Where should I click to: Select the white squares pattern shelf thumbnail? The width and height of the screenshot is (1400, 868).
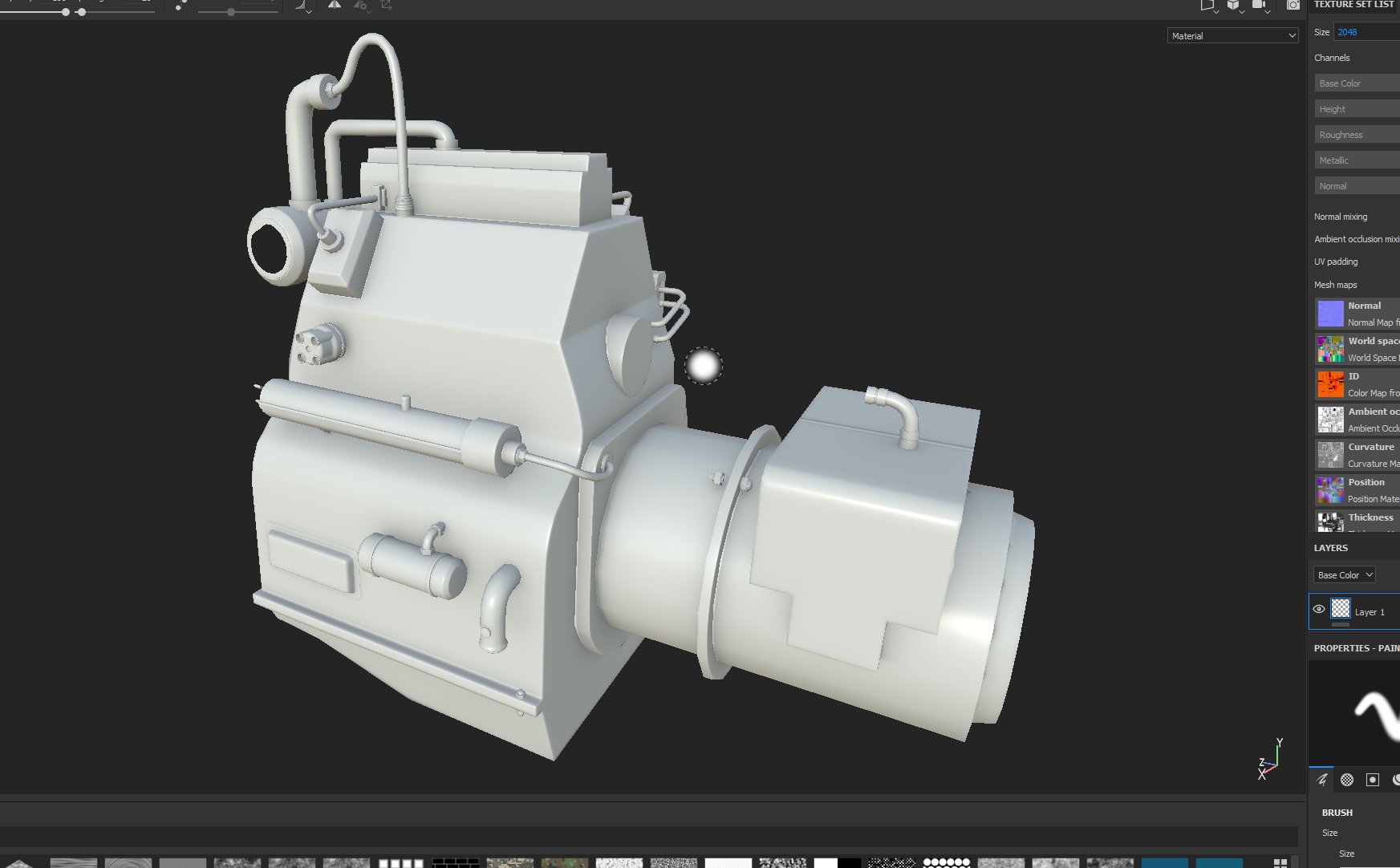[x=401, y=863]
